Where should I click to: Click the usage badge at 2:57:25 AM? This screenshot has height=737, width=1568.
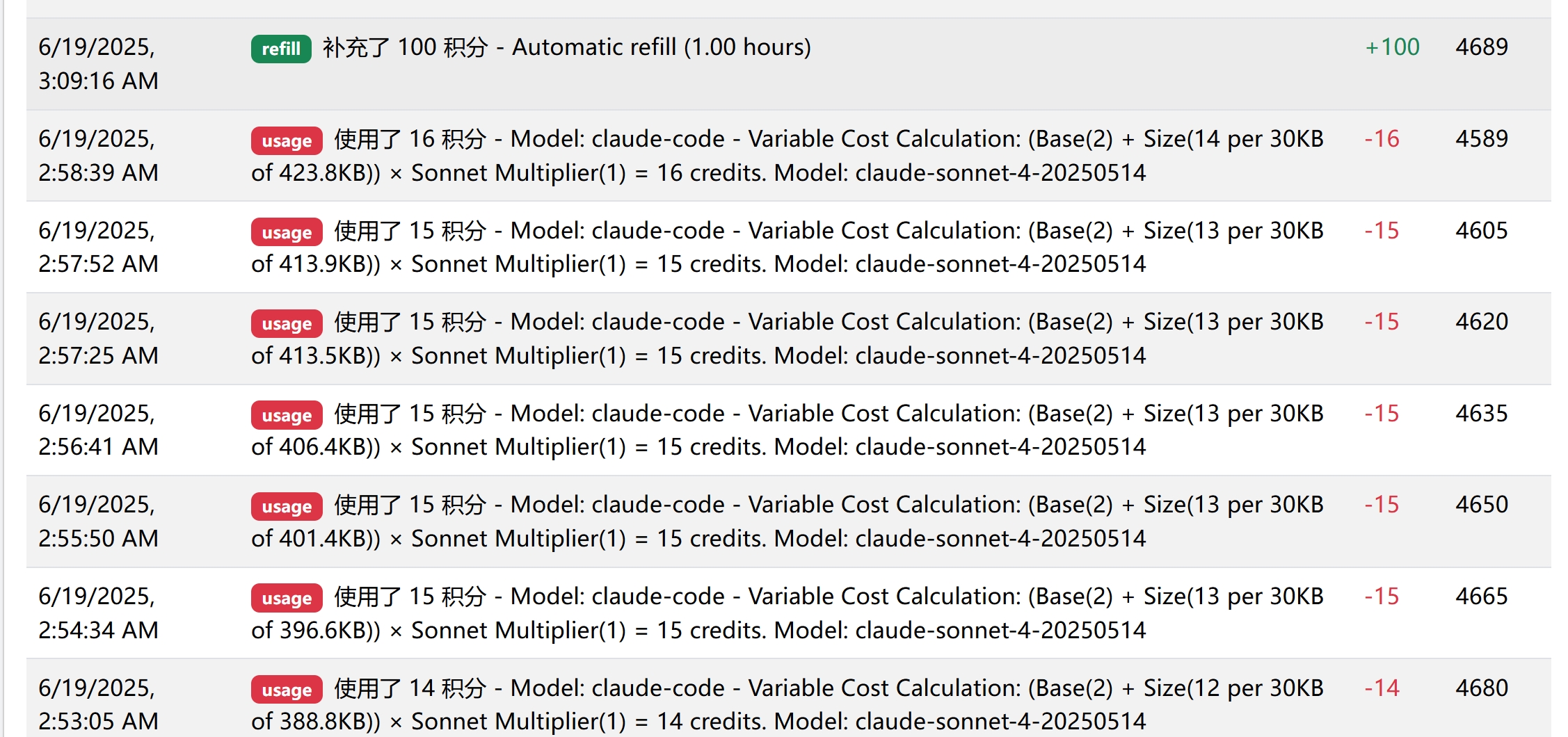pos(287,323)
